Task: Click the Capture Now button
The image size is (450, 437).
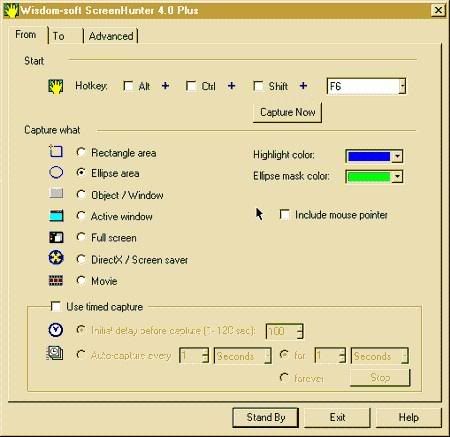Action: click(x=287, y=112)
